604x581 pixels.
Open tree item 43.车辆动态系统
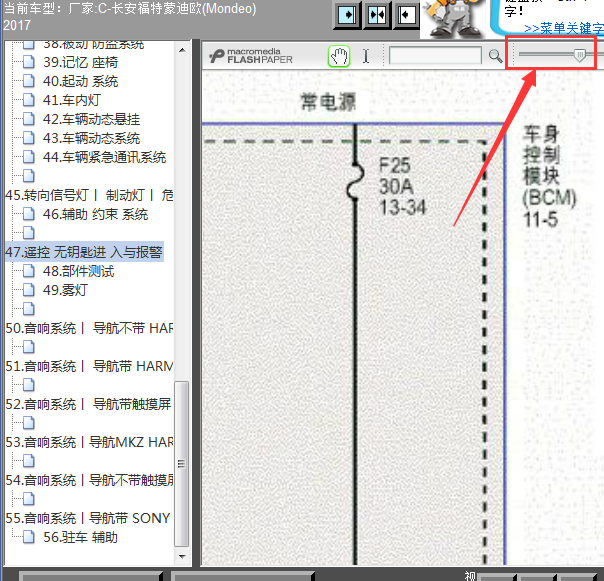tap(91, 138)
